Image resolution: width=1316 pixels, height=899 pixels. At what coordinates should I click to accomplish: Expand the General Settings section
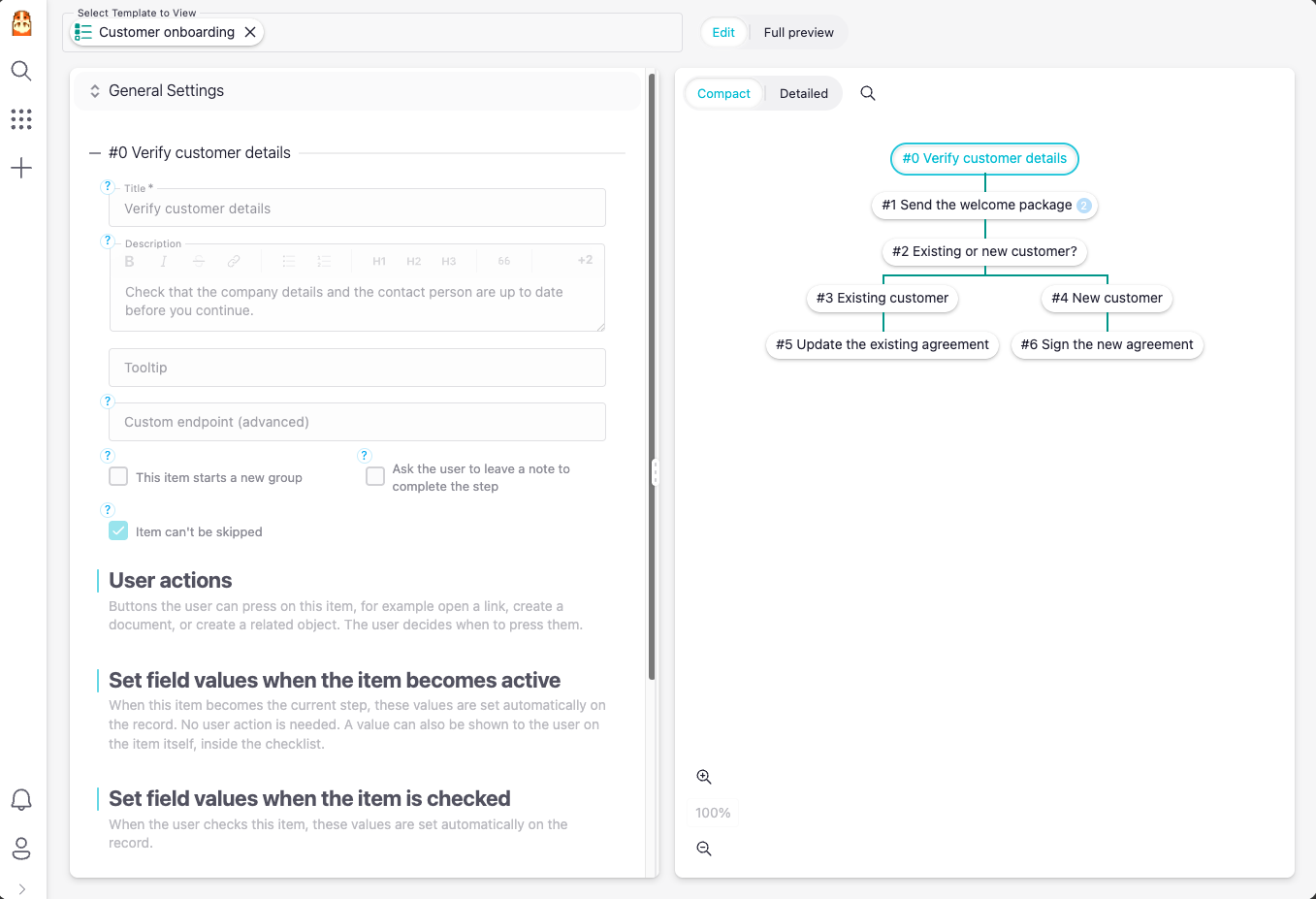(357, 90)
